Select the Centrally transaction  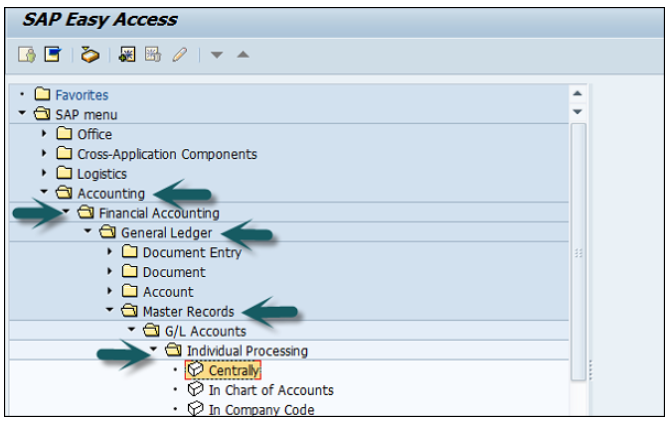pos(234,371)
